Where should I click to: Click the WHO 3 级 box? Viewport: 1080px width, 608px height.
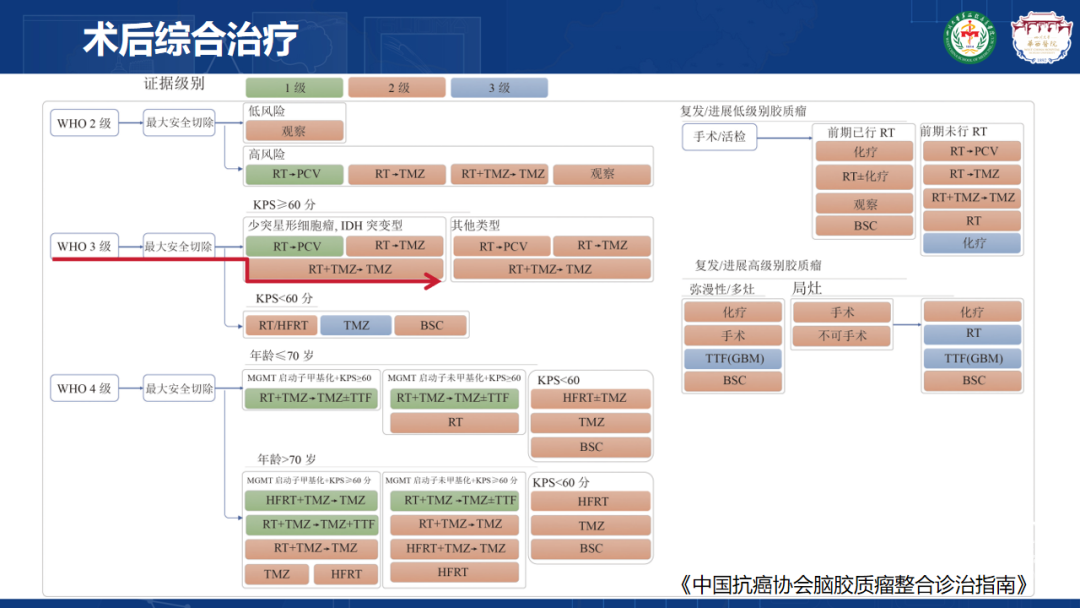pyautogui.click(x=84, y=246)
